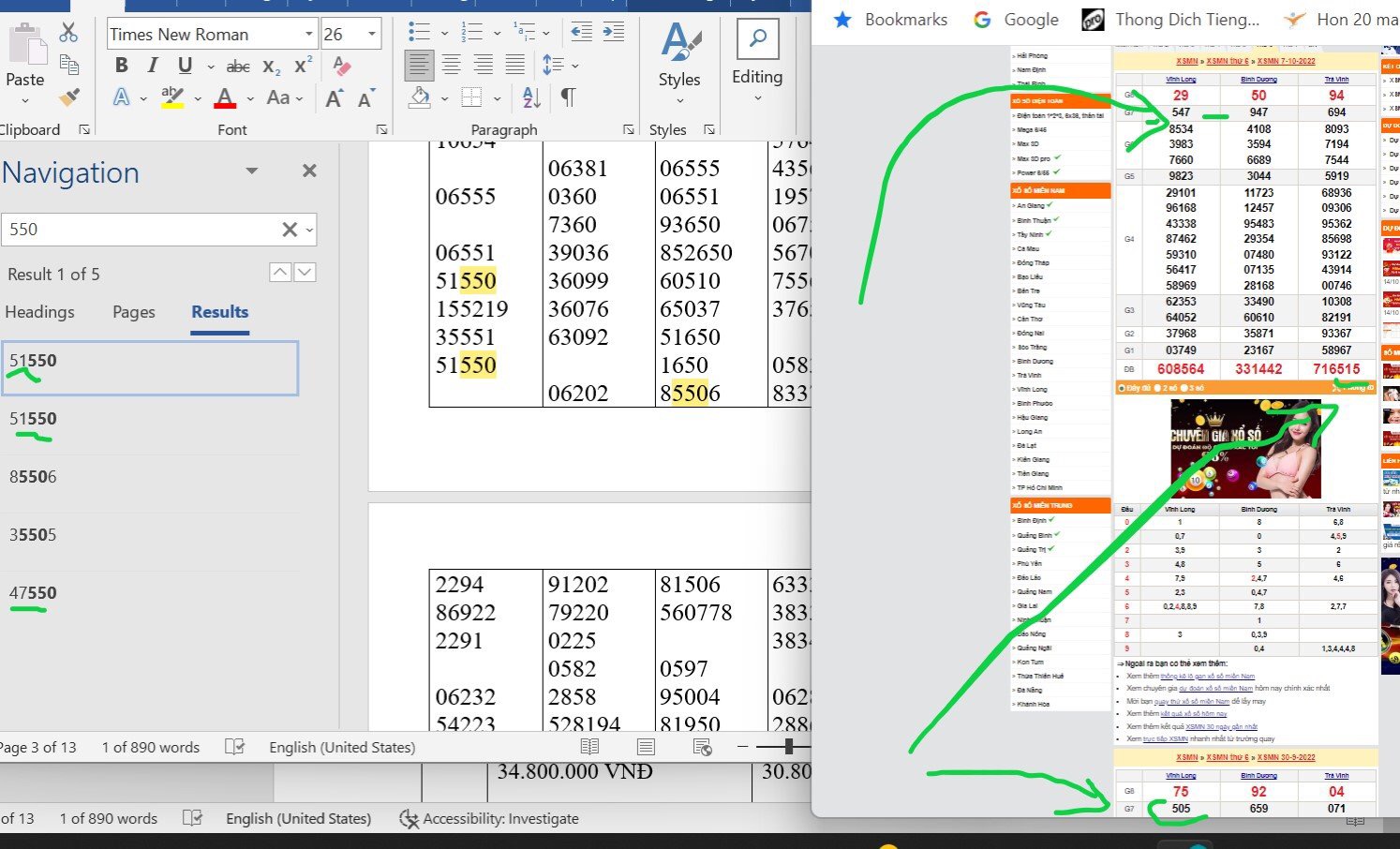The width and height of the screenshot is (1400, 849).
Task: Center align the text
Action: (x=451, y=65)
